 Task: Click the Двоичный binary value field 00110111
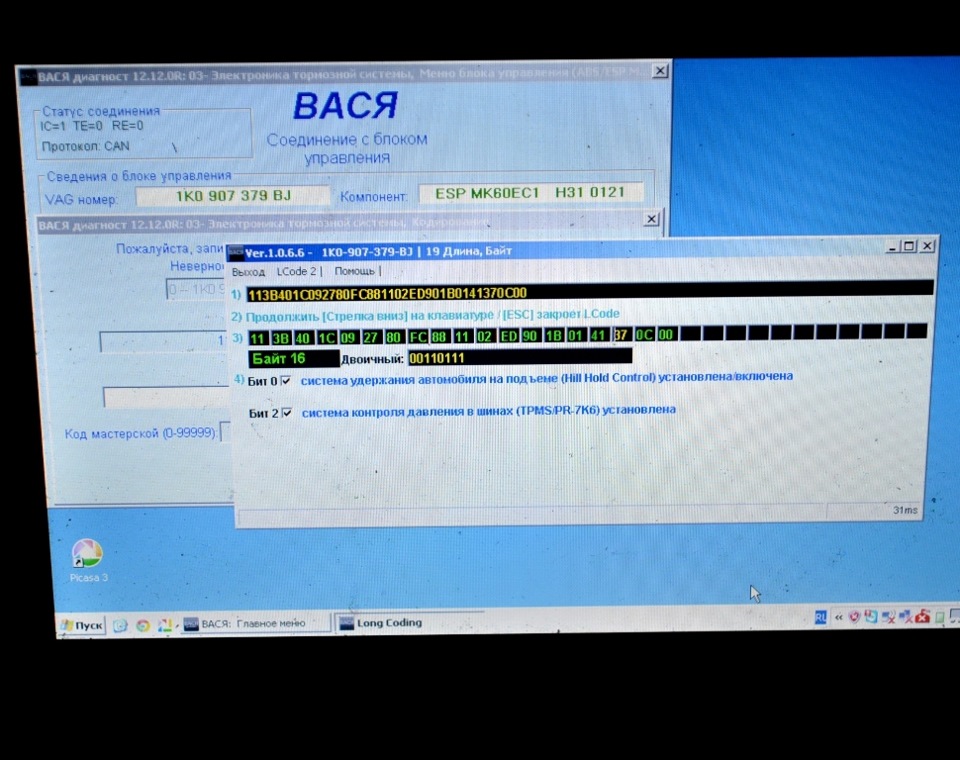(520, 357)
